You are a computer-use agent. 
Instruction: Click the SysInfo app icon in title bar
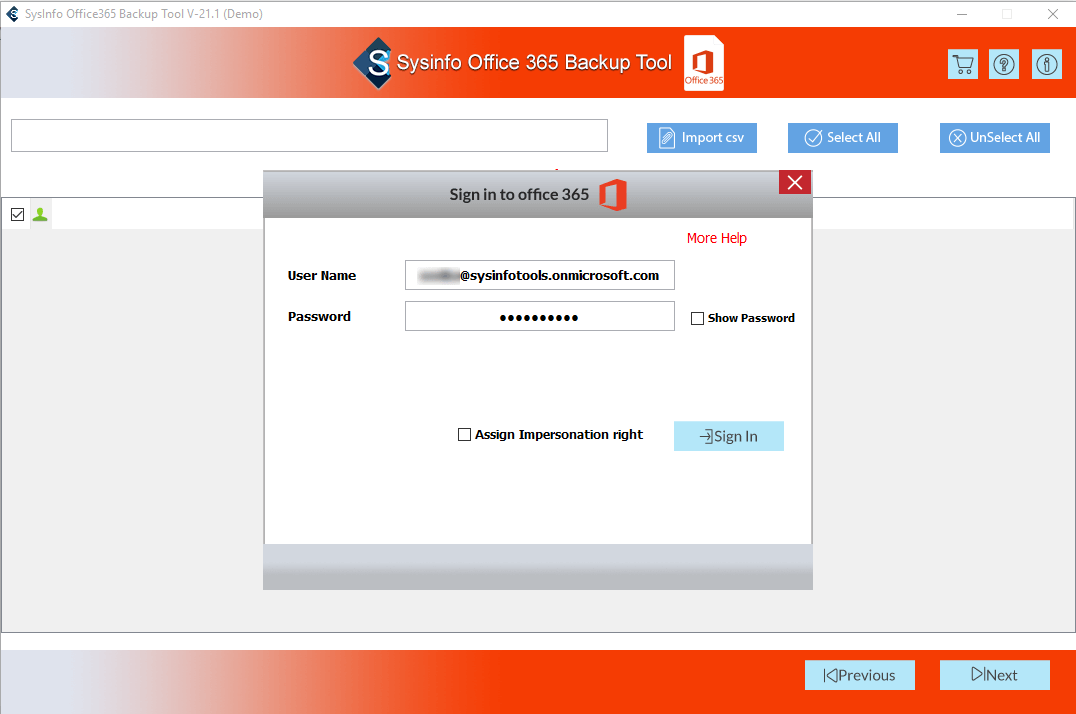click(12, 14)
